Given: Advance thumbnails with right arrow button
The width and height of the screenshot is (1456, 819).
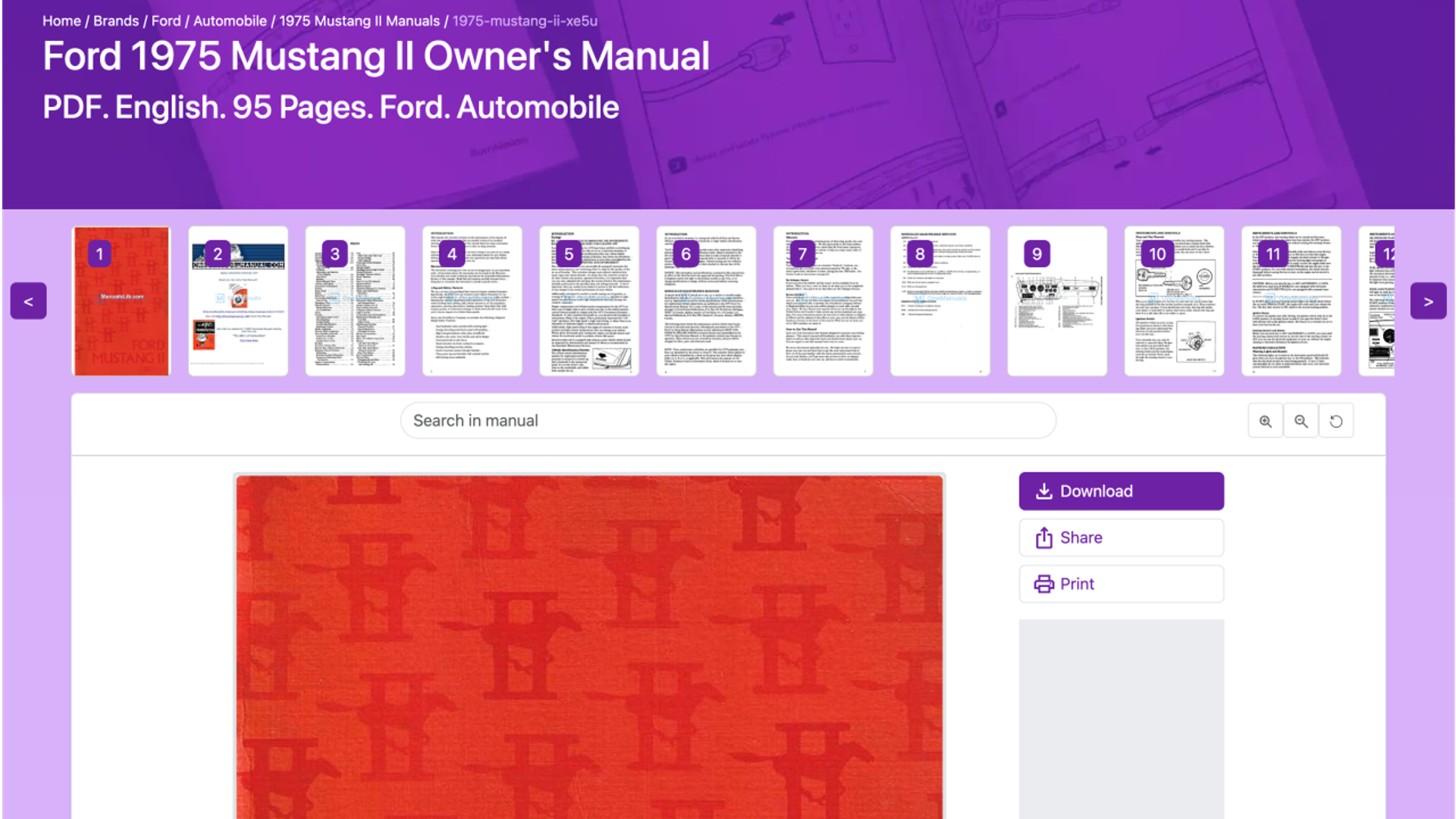Looking at the screenshot, I should pyautogui.click(x=1428, y=301).
